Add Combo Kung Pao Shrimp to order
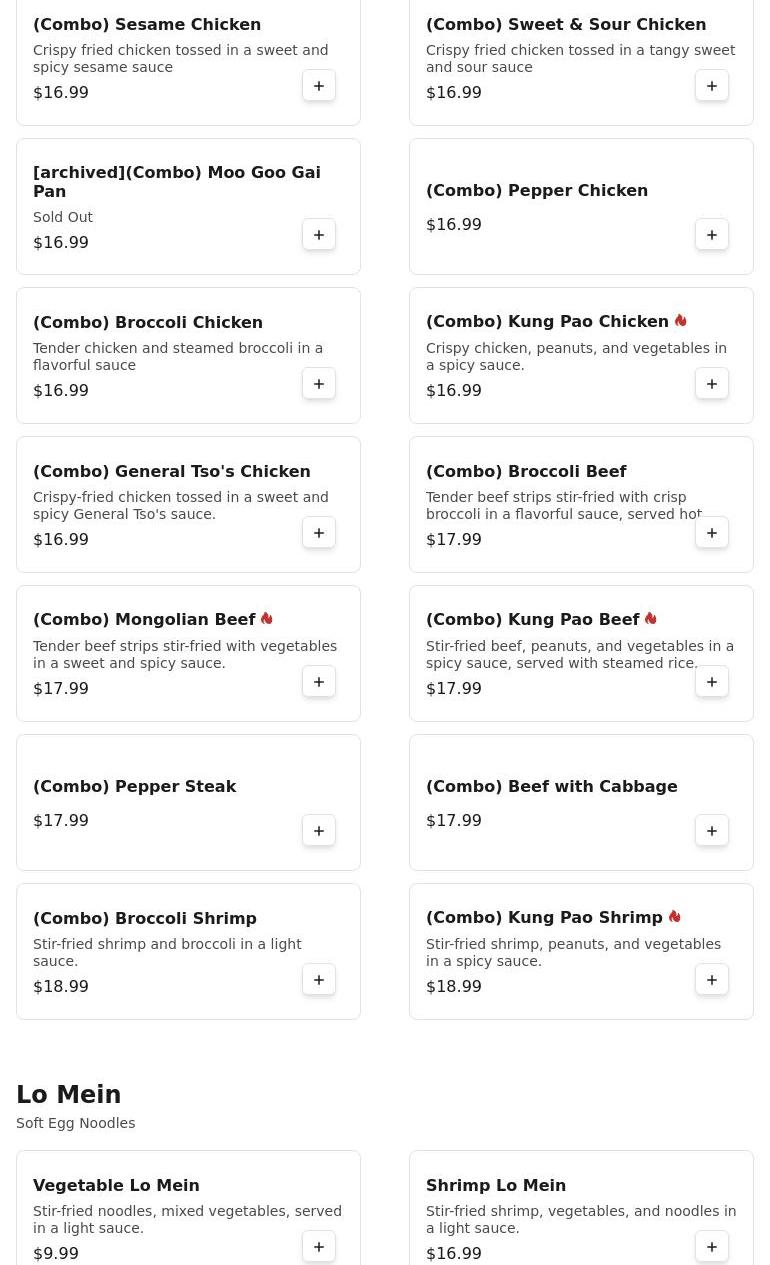Viewport: 770px width, 1265px height. [x=712, y=980]
